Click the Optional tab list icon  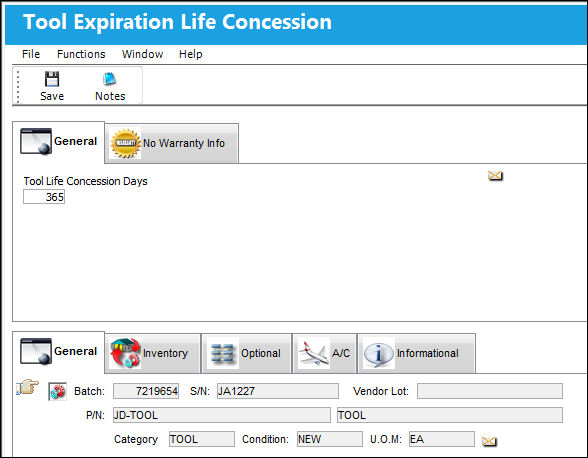(223, 354)
